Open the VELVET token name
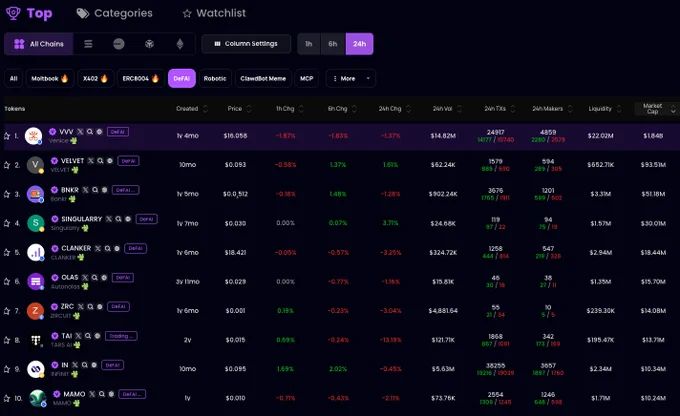Image resolution: width=680 pixels, height=416 pixels. point(72,161)
